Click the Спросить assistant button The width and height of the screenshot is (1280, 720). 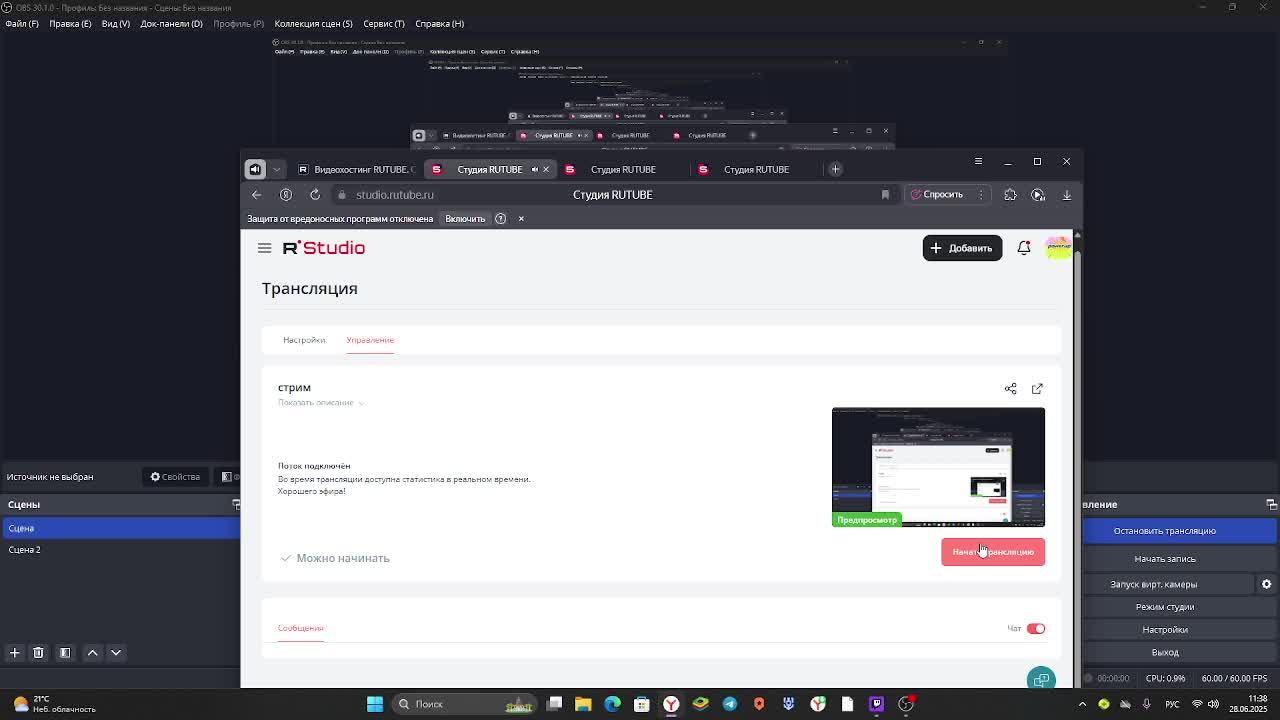tap(936, 195)
